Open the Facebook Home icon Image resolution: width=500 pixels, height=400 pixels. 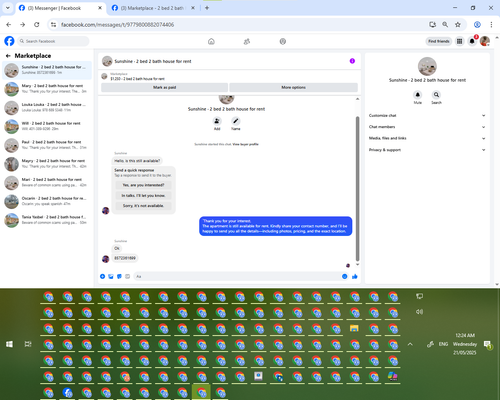coord(211,41)
